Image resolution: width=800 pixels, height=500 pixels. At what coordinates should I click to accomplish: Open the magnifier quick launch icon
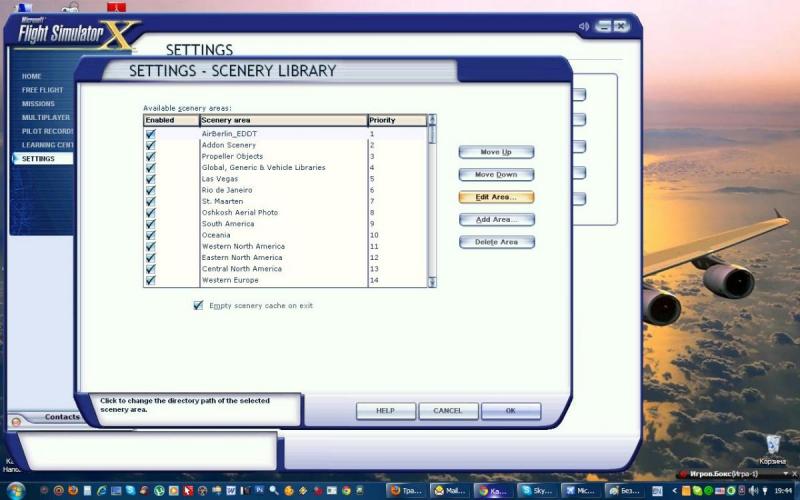point(274,490)
